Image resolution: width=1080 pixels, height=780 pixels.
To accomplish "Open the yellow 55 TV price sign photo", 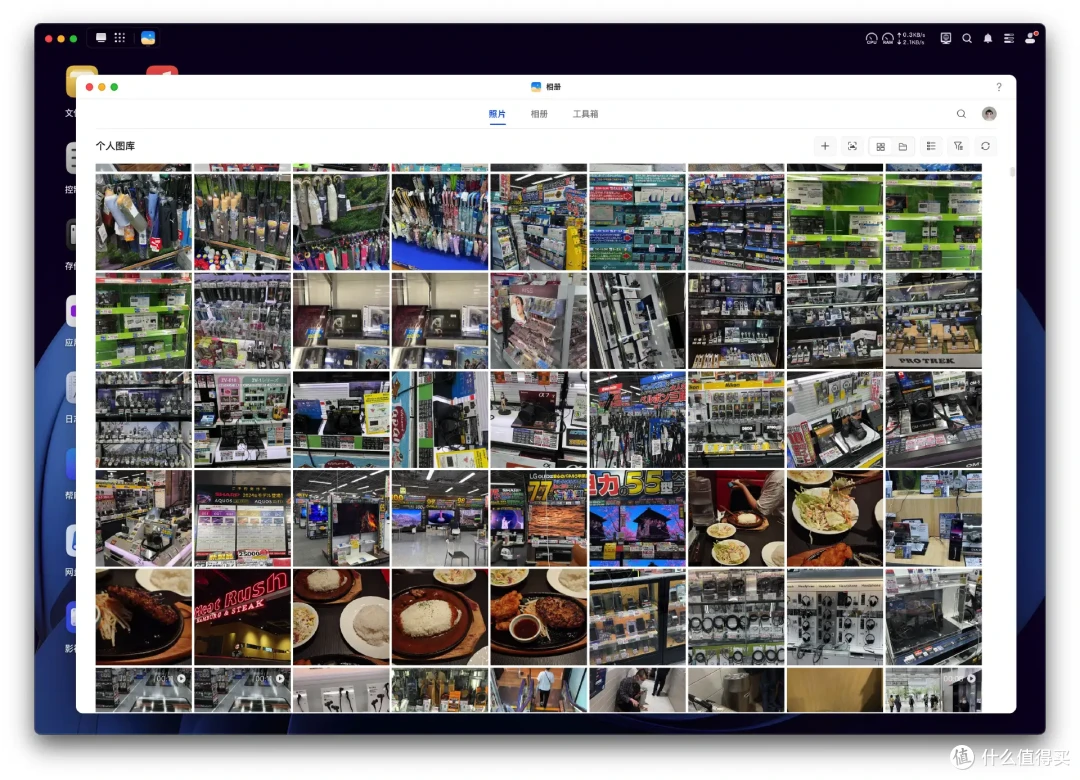I will click(x=637, y=518).
